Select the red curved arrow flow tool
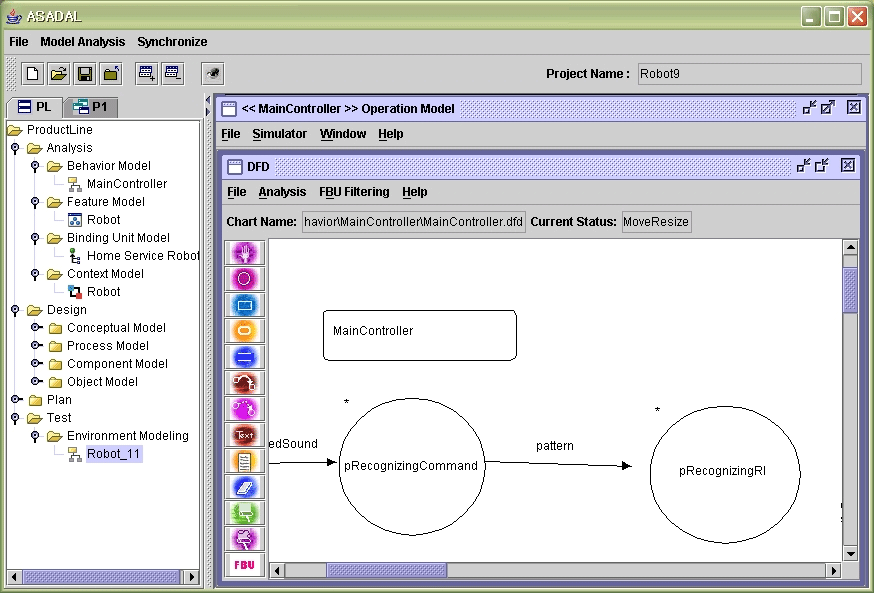This screenshot has width=875, height=594. point(244,383)
